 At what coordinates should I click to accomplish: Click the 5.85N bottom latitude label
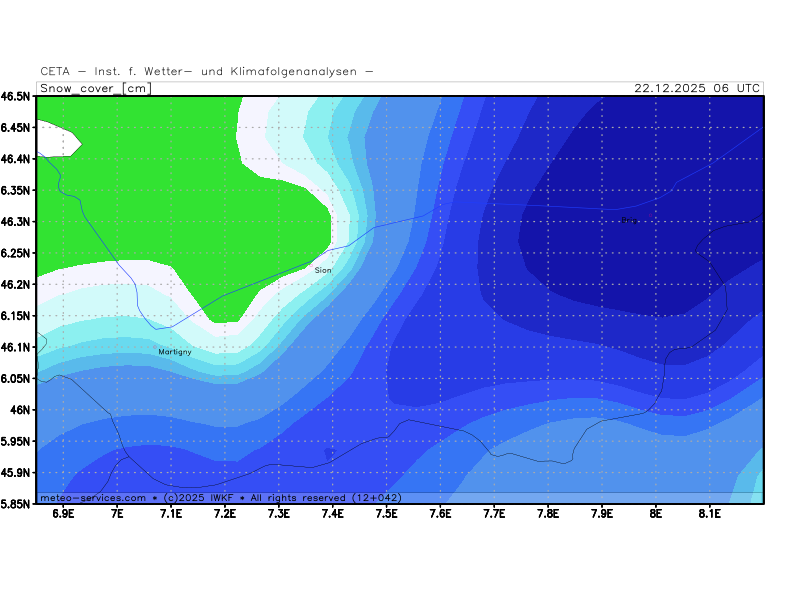[16, 504]
